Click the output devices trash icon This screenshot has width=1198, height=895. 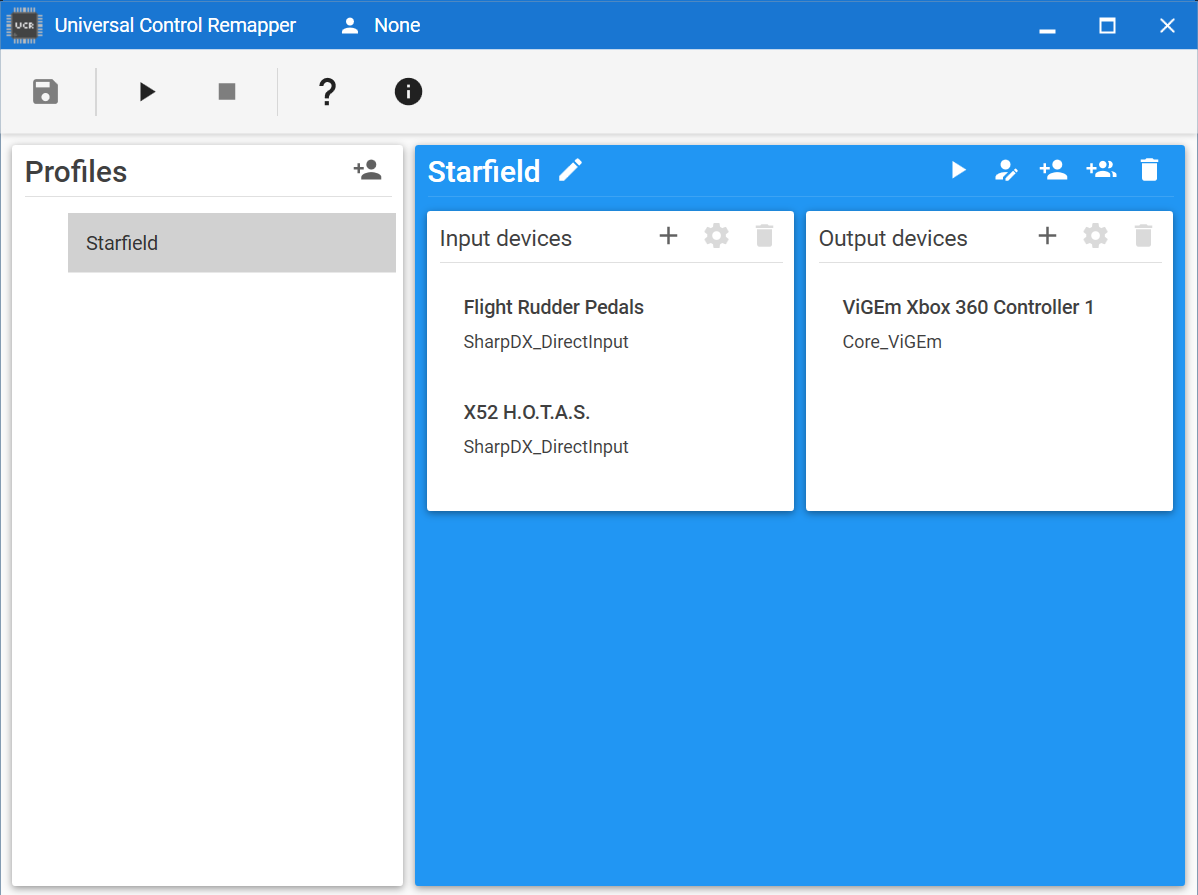click(x=1143, y=235)
